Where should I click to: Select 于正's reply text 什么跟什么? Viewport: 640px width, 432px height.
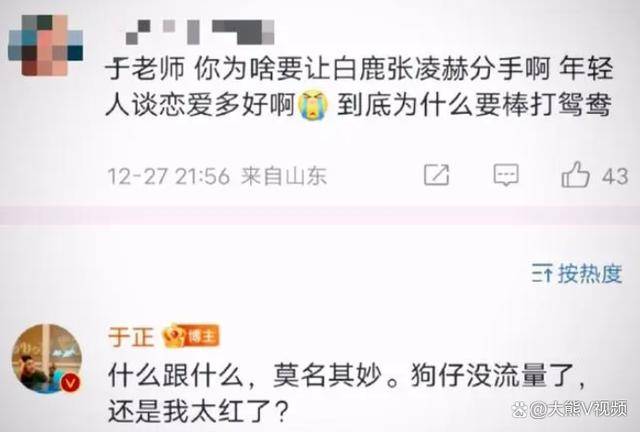pyautogui.click(x=176, y=375)
